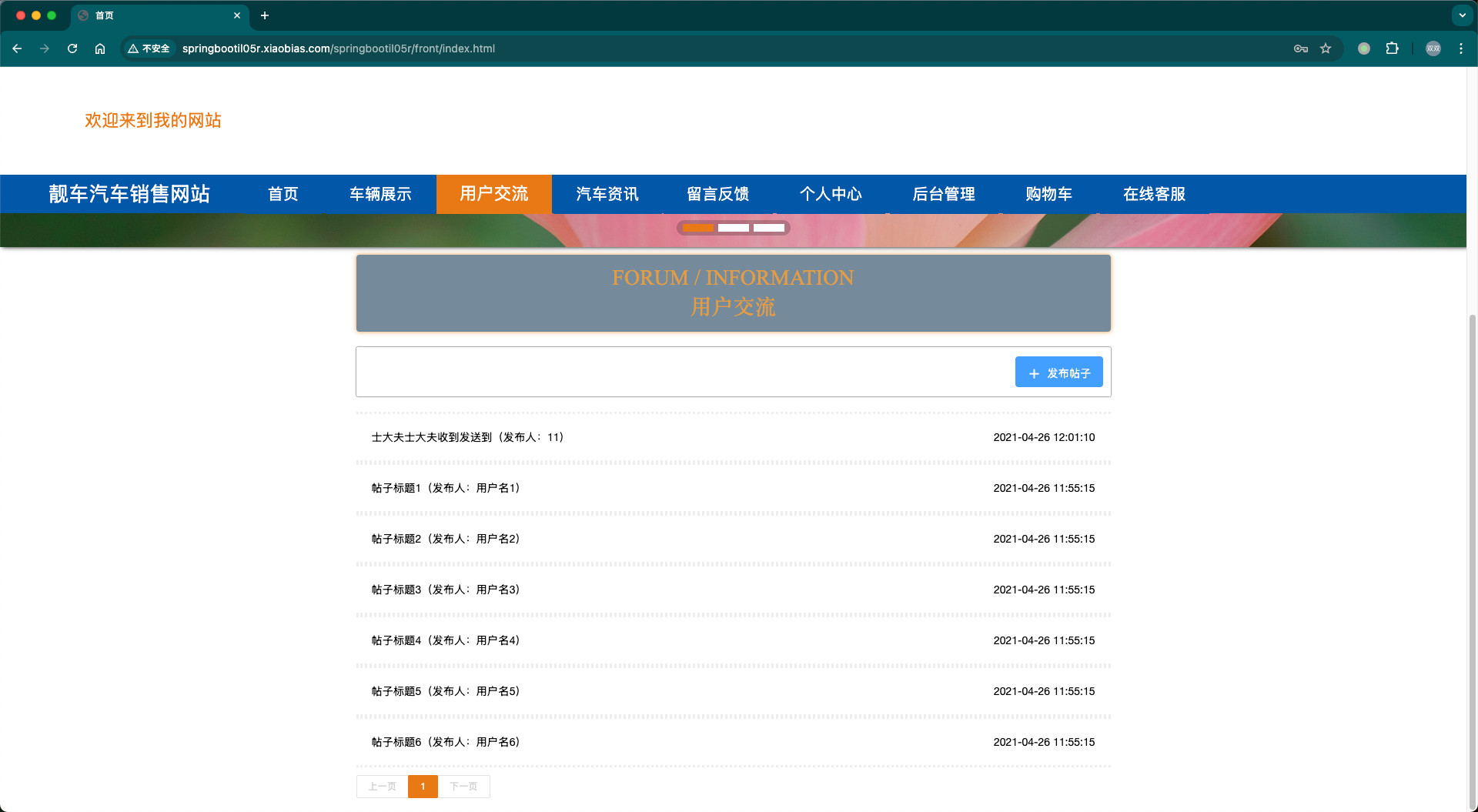The image size is (1478, 812).
Task: Click the 上一页 previous page button
Action: tap(382, 787)
